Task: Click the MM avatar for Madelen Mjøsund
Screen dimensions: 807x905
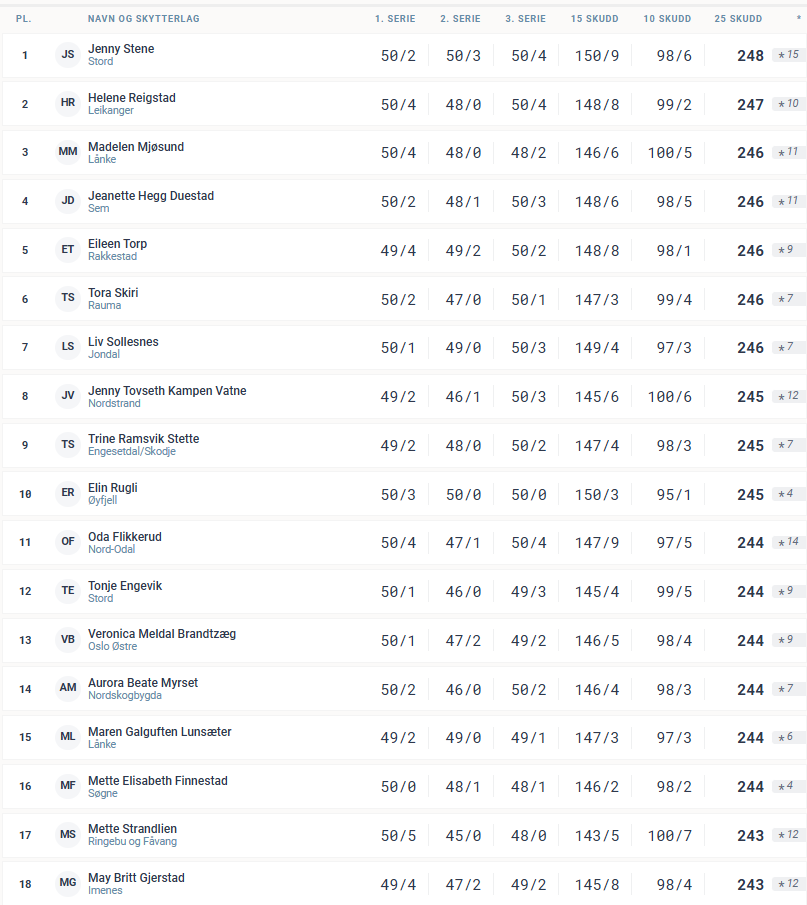Action: [68, 153]
